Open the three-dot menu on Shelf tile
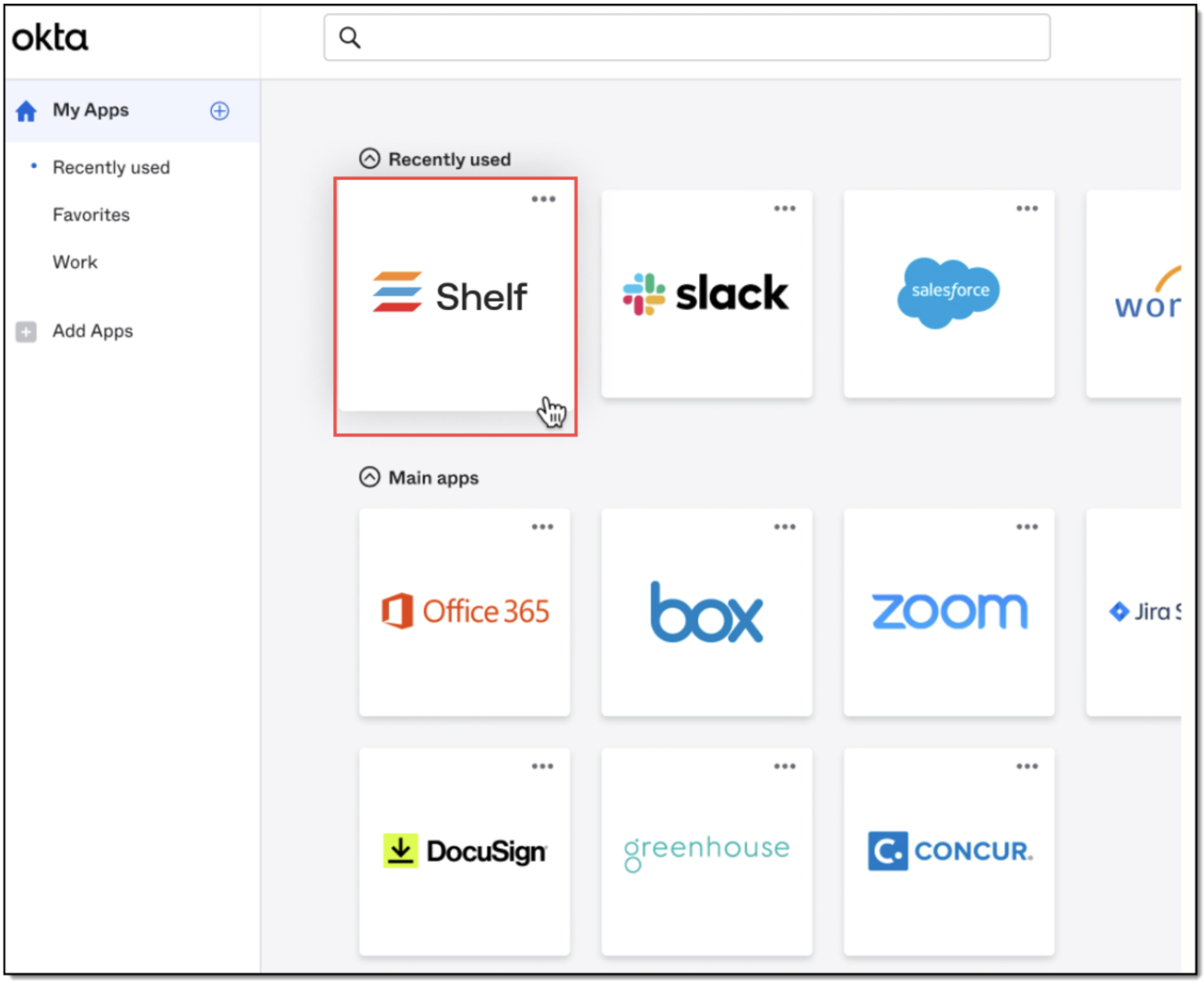 click(543, 199)
